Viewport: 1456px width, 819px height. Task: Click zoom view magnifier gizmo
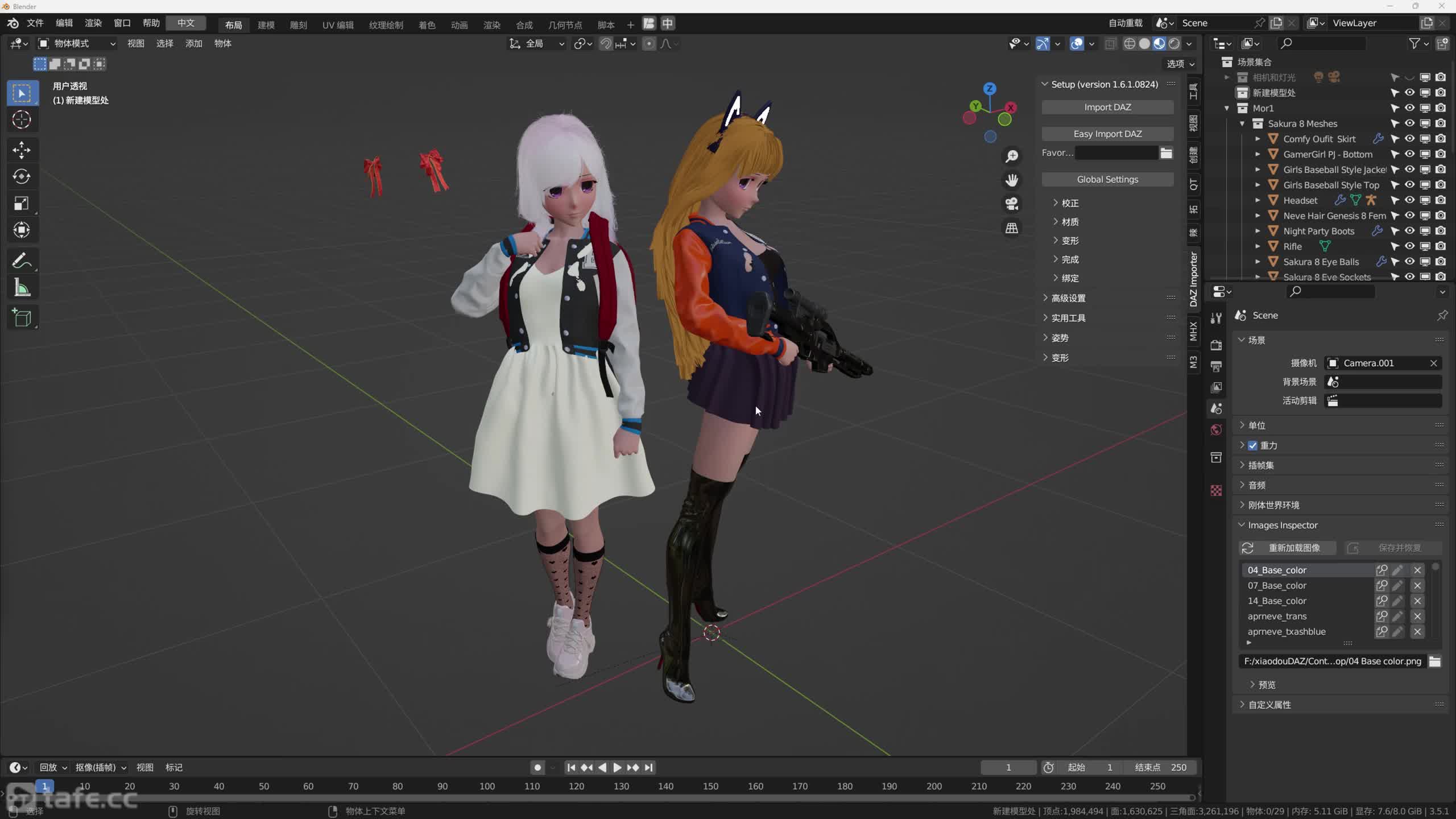1011,156
